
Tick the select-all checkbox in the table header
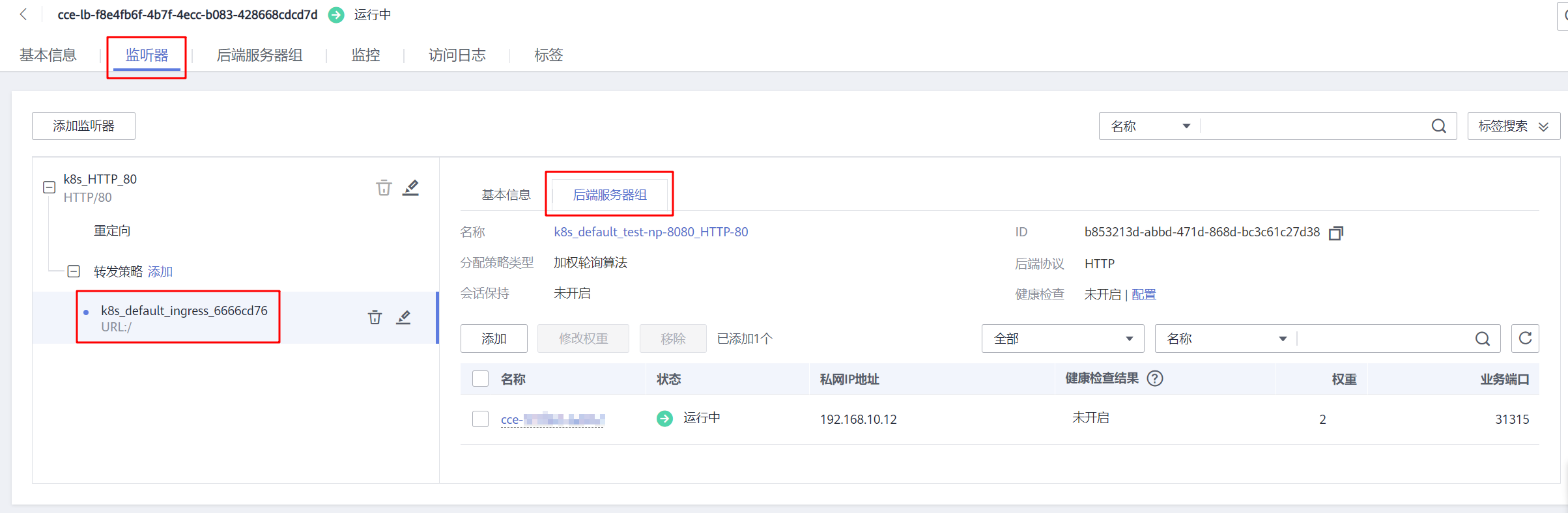[x=480, y=379]
